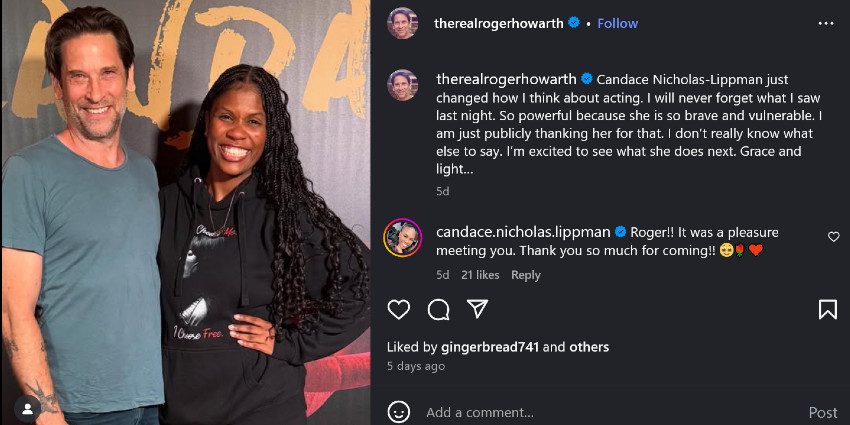View candace.nicholas.lippman's story avatar

coord(402,237)
